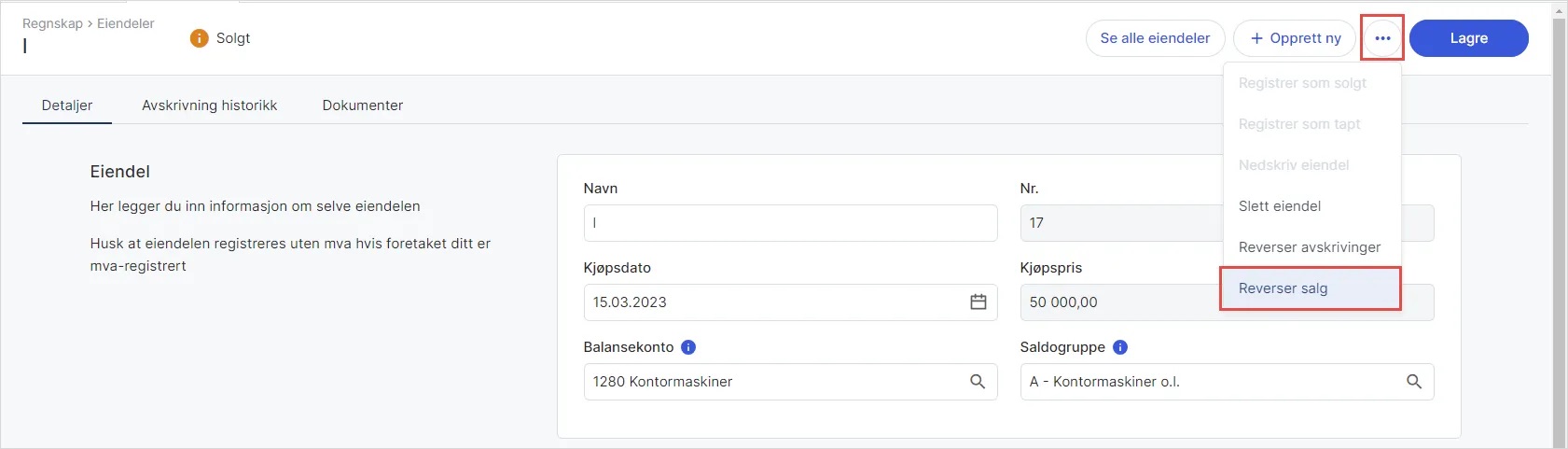
Task: Show info tooltip next to Balansekonto
Action: (x=688, y=347)
